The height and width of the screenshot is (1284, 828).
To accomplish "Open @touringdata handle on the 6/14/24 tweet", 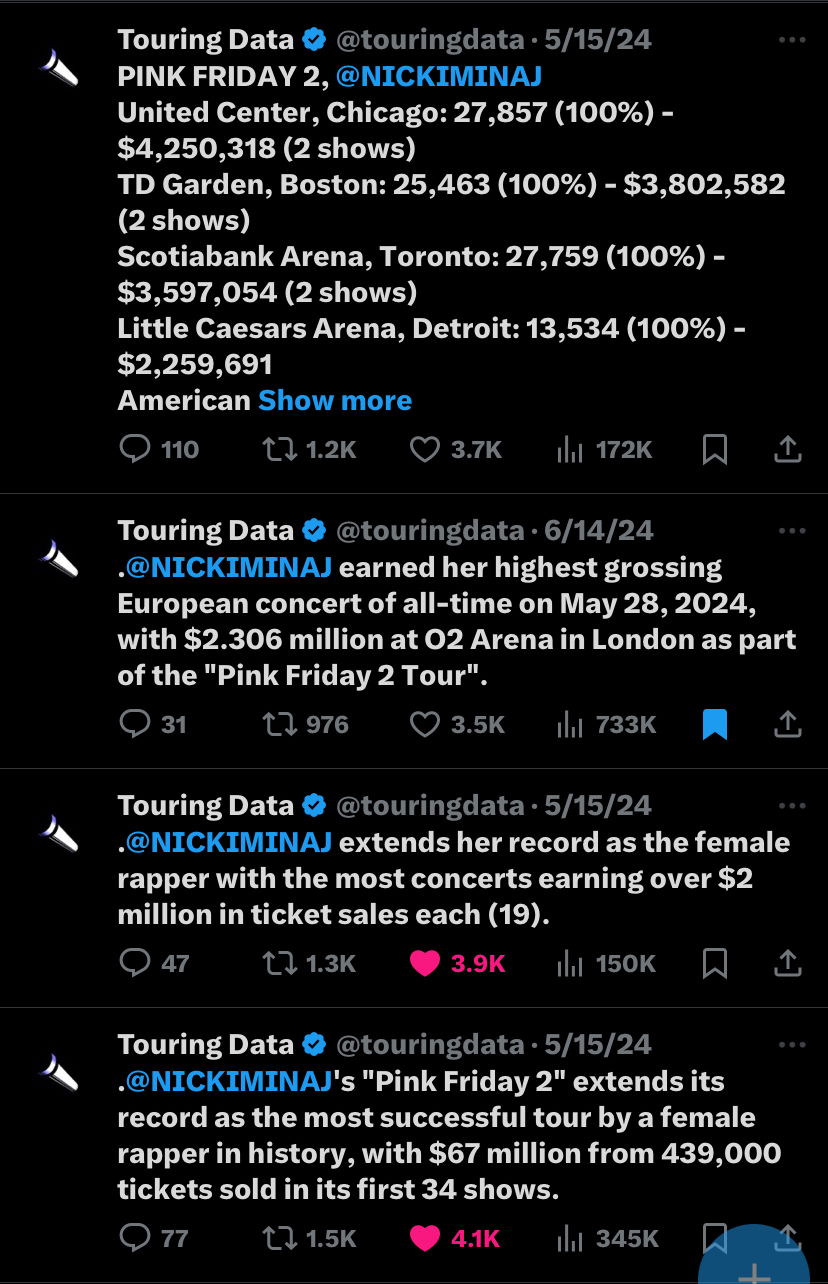I will coord(430,530).
